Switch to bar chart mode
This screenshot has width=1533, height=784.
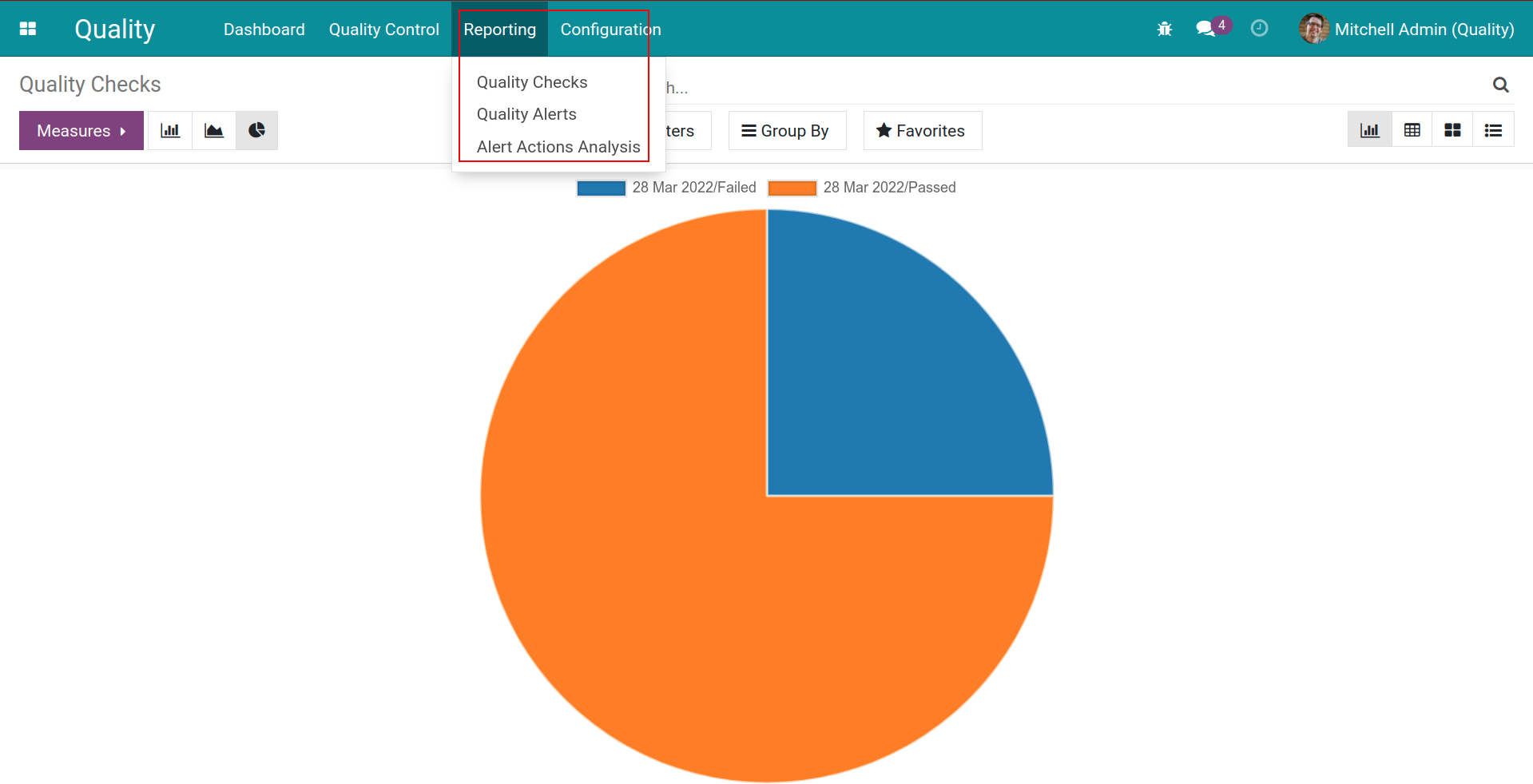click(x=170, y=130)
